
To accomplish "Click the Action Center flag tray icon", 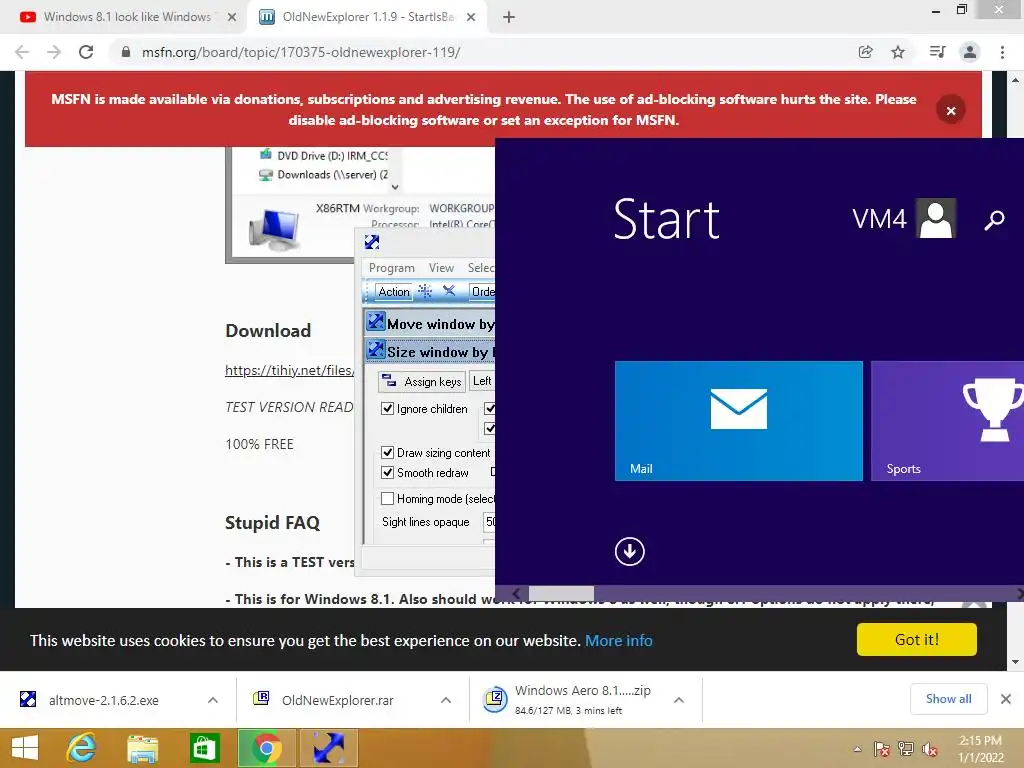I will (x=882, y=749).
